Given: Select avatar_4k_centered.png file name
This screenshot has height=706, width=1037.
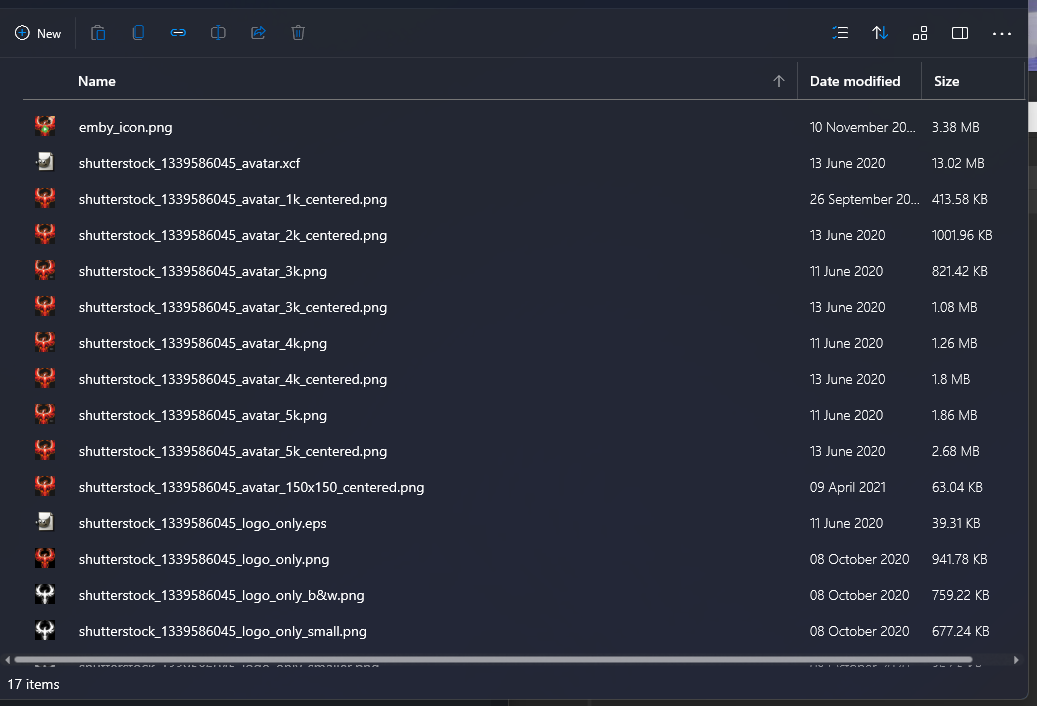Looking at the screenshot, I should click(x=233, y=379).
